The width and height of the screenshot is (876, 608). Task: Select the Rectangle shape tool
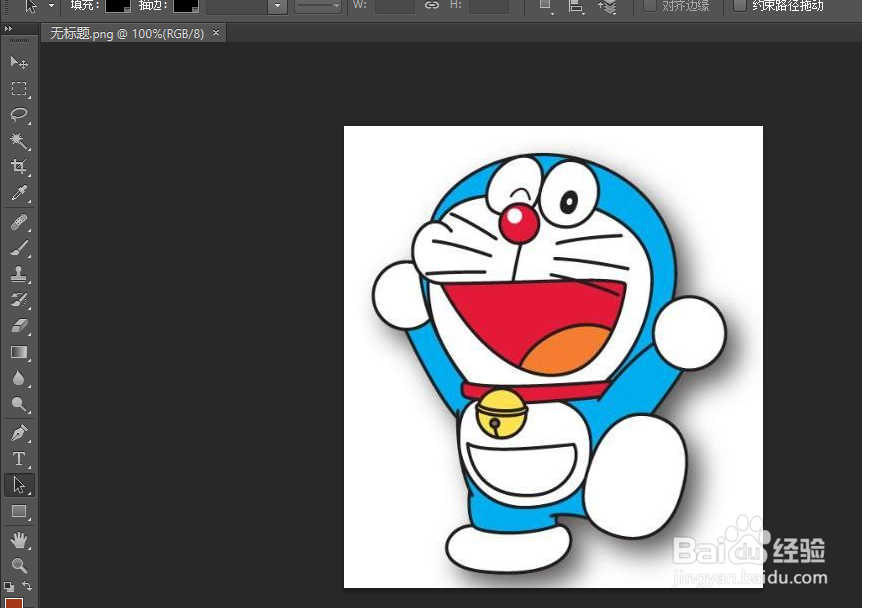[19, 511]
